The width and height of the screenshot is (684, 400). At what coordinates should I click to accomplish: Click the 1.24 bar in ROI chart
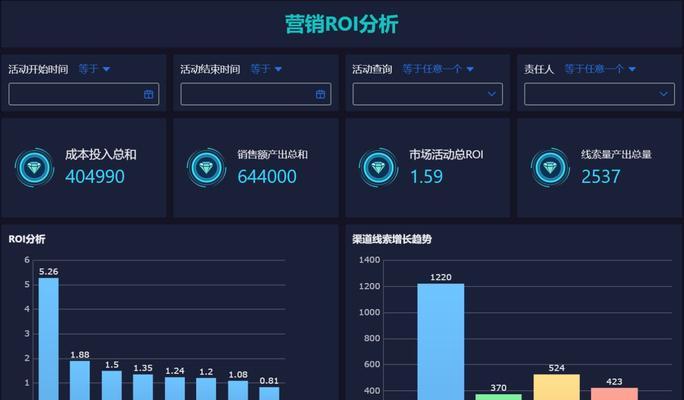(175, 389)
